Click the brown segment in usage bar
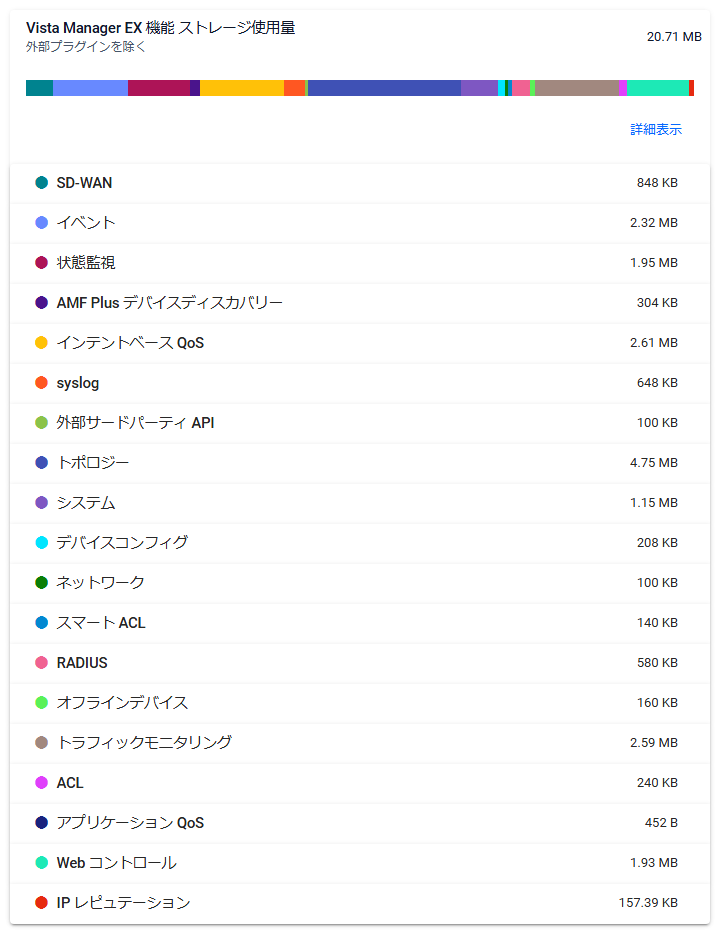This screenshot has width=720, height=934. [577, 88]
